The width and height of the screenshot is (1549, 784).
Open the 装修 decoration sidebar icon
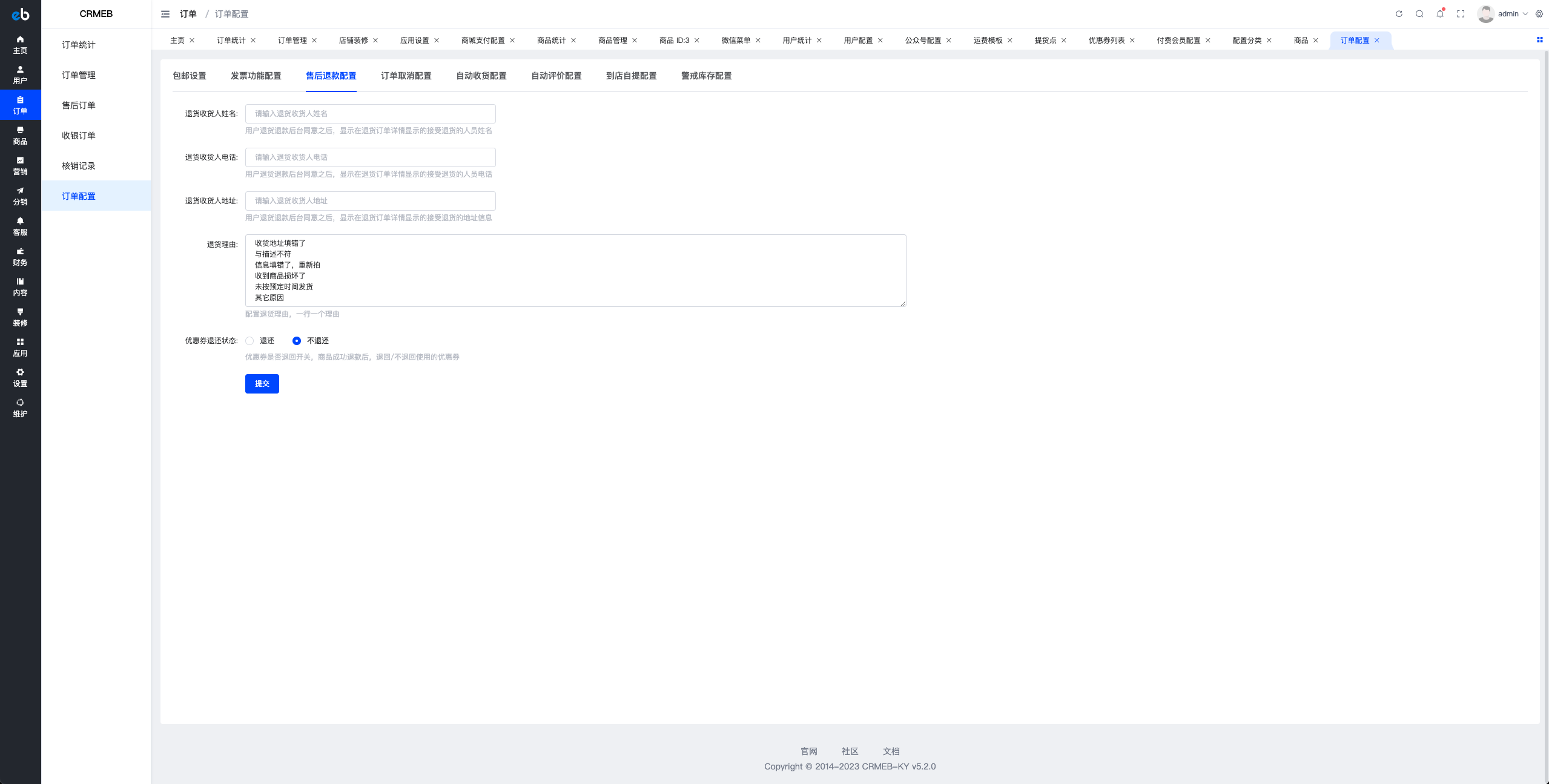[20, 317]
